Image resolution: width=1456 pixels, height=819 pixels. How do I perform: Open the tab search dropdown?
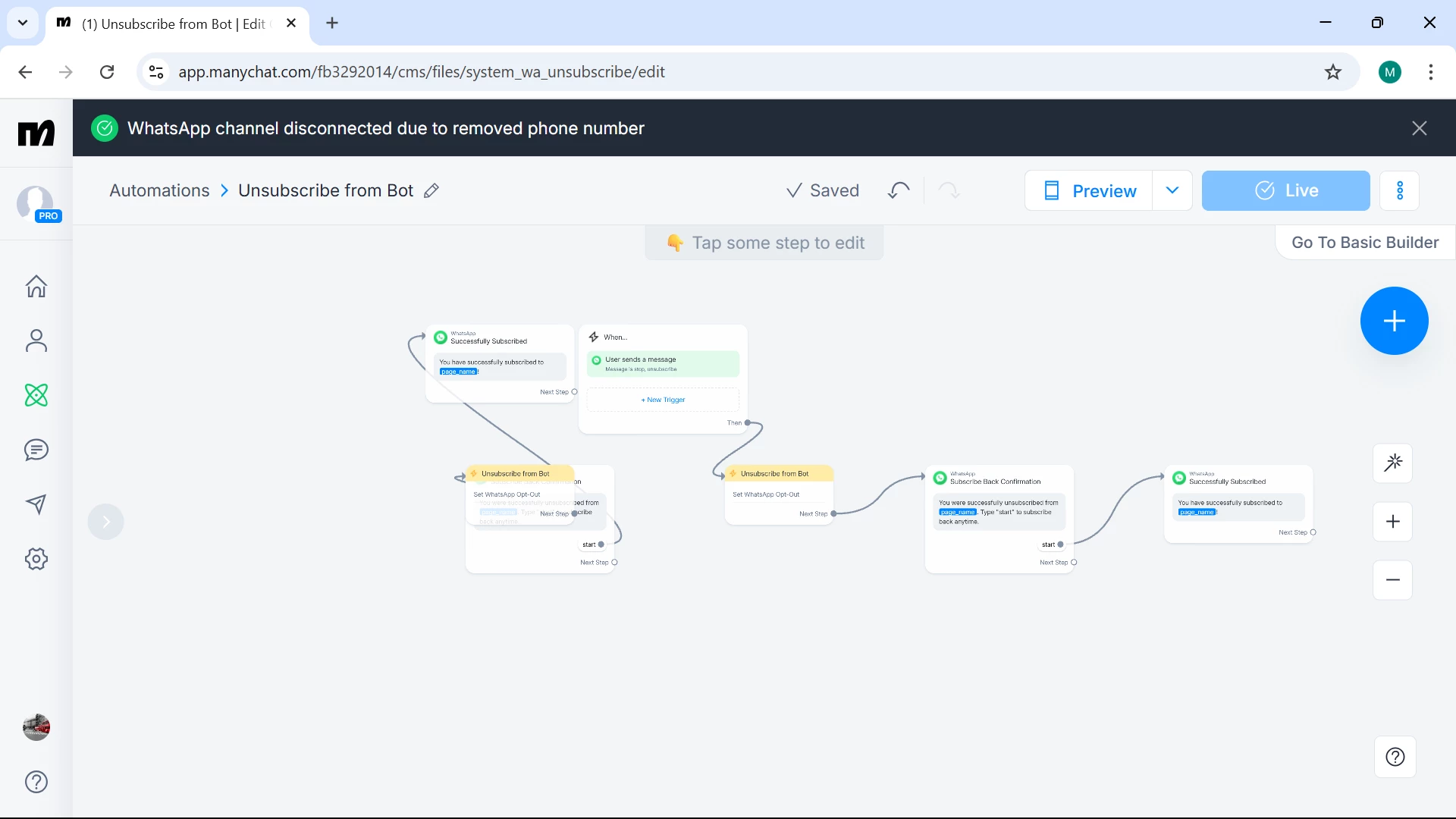point(23,23)
